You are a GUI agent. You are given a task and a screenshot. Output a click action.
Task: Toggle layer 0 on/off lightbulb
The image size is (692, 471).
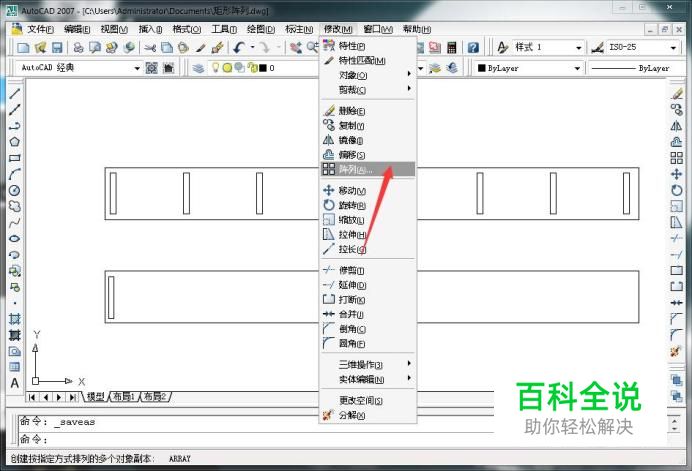(215, 68)
